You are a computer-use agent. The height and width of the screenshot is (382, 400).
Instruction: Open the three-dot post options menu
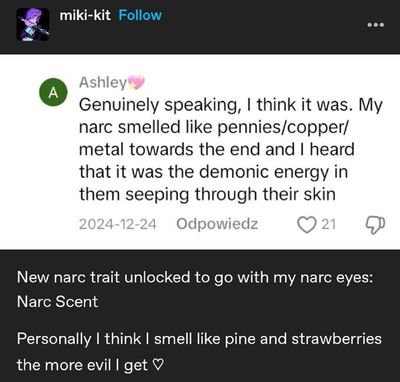pos(376,25)
